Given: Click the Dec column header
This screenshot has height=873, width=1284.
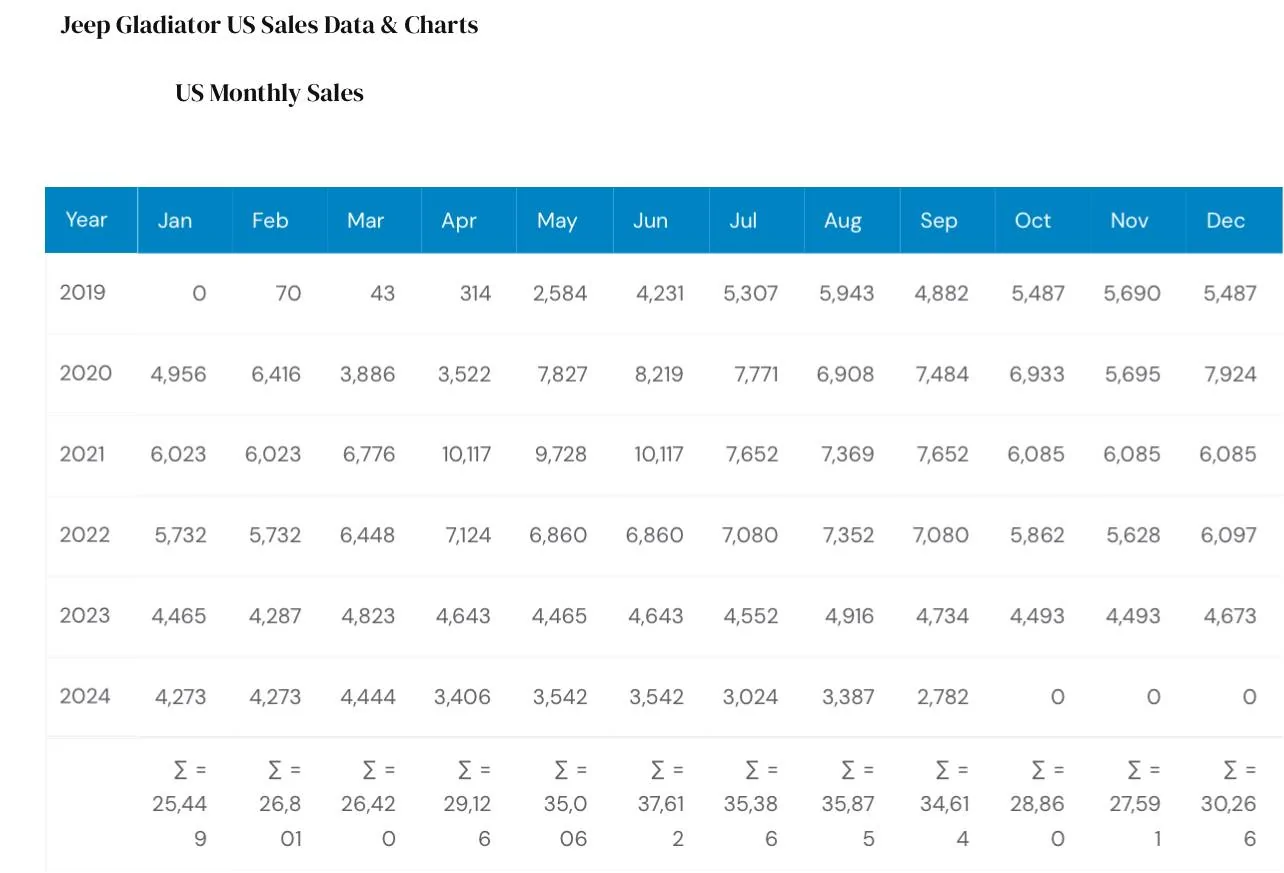Looking at the screenshot, I should tap(1225, 220).
